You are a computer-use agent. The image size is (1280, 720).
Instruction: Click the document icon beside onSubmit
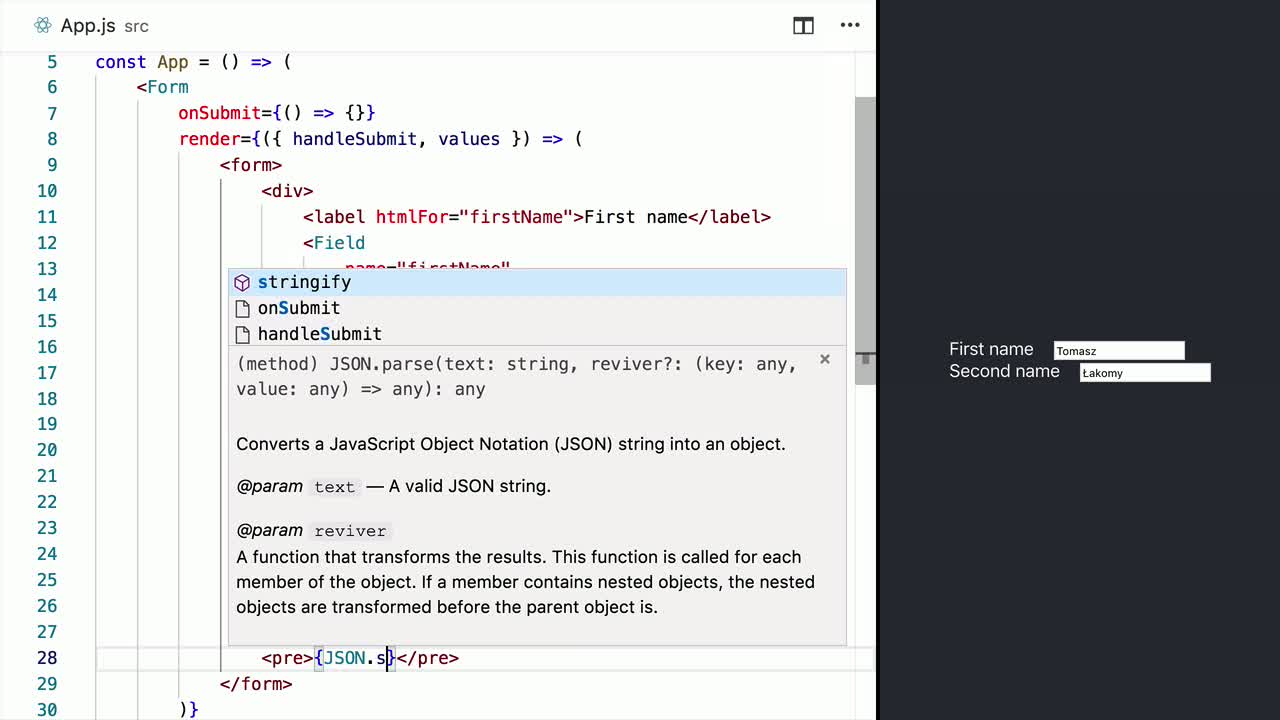click(x=242, y=308)
